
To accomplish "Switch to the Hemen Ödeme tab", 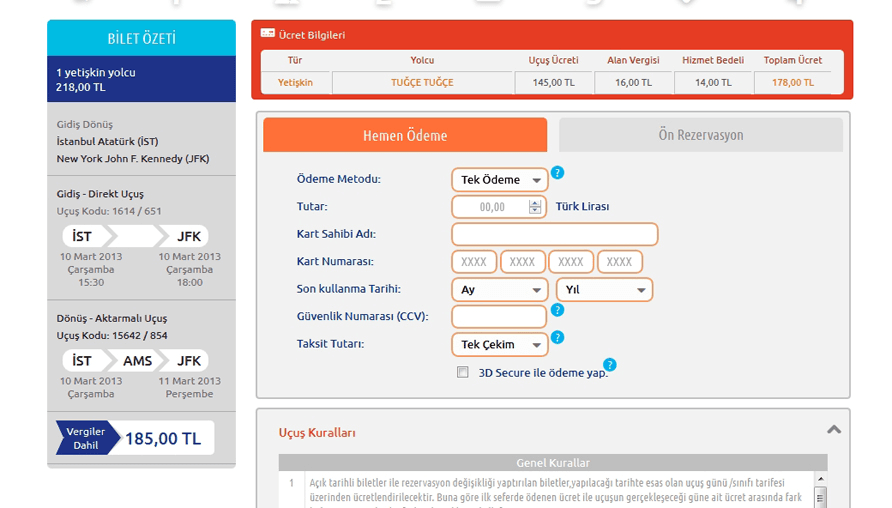I will click(x=405, y=135).
